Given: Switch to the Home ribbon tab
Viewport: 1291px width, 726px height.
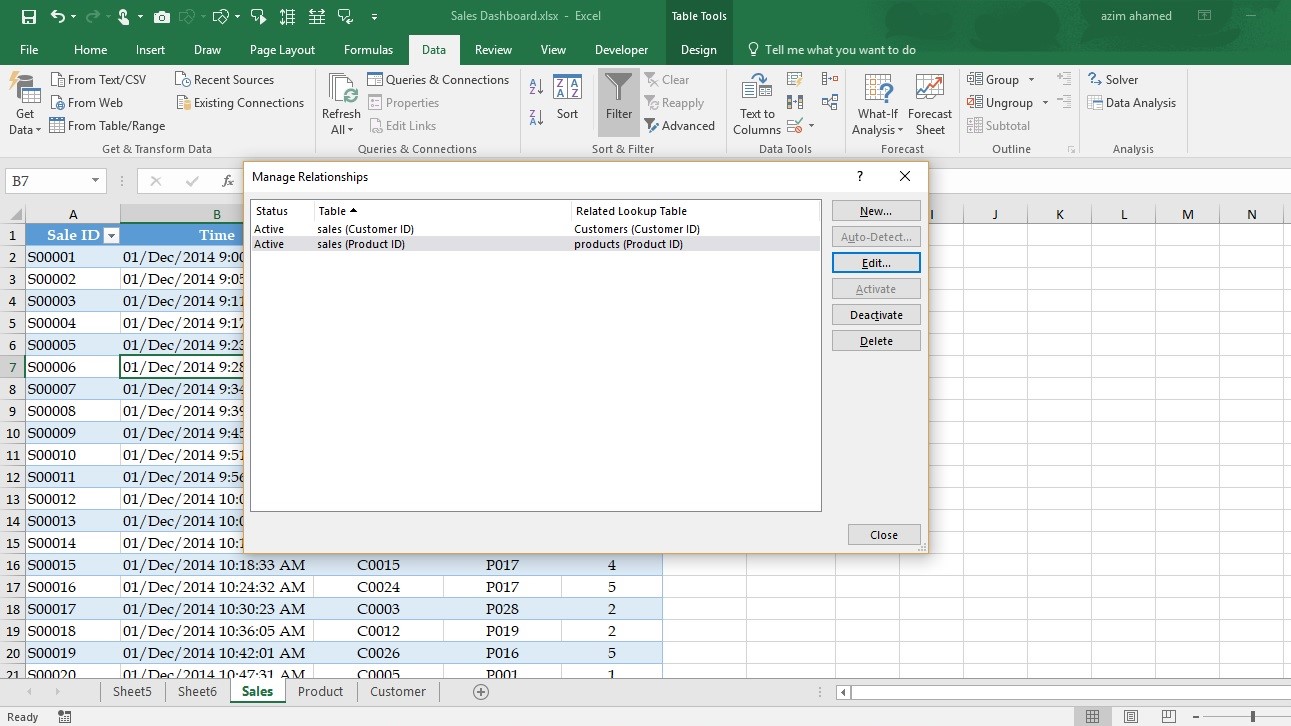Looking at the screenshot, I should point(90,50).
